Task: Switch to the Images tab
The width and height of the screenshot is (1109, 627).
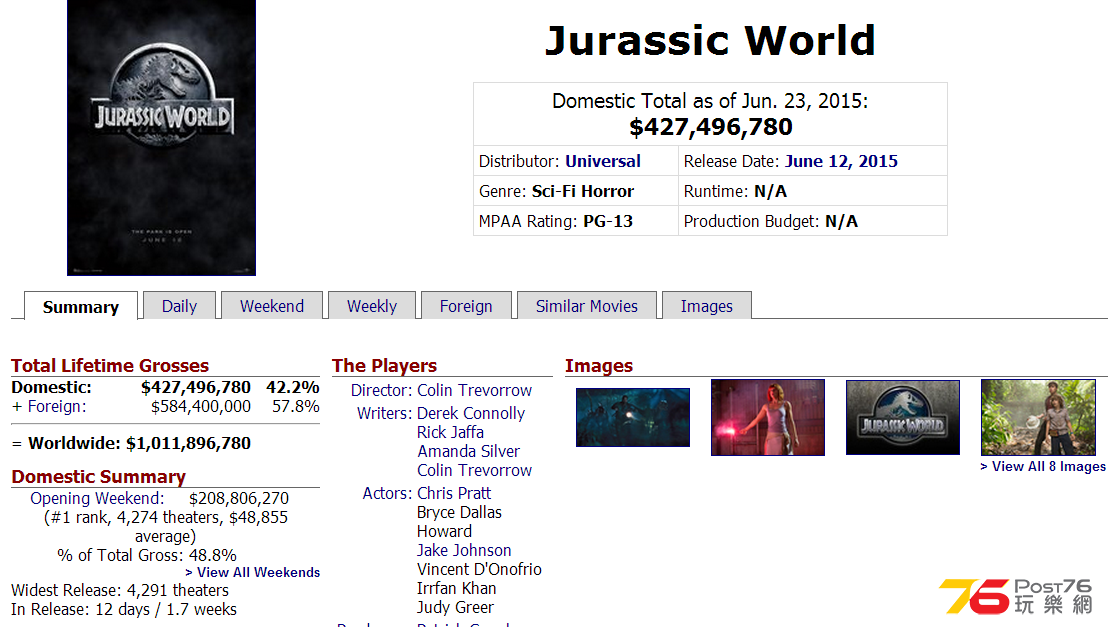Action: tap(707, 306)
